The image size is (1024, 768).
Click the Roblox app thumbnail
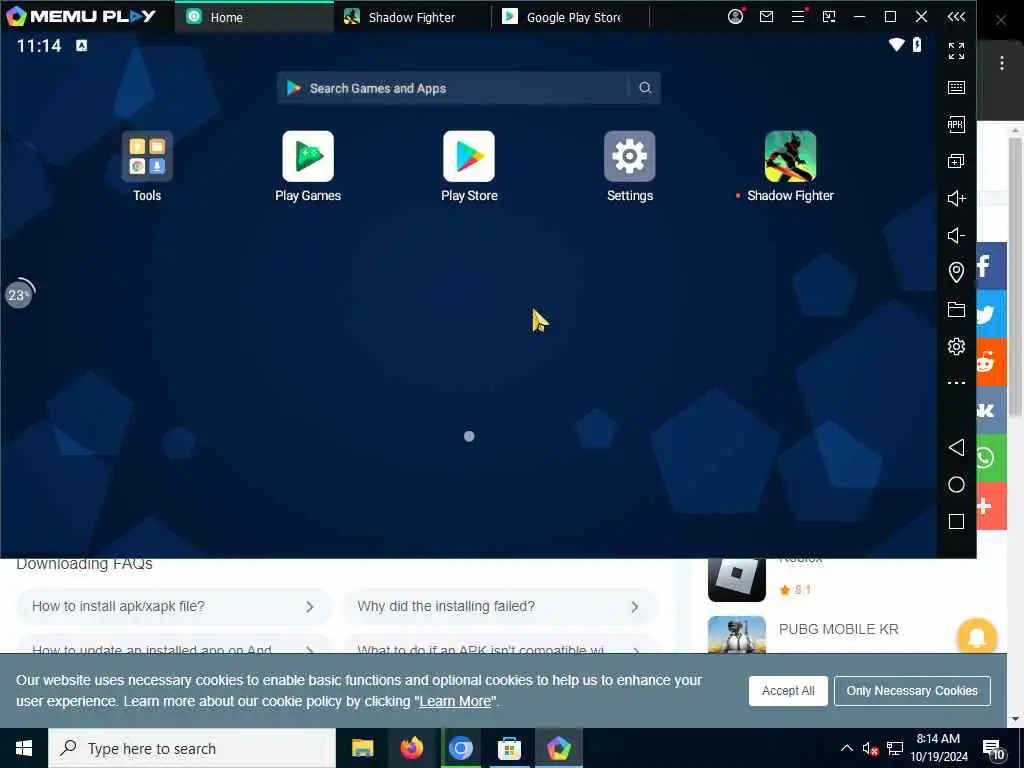[737, 579]
